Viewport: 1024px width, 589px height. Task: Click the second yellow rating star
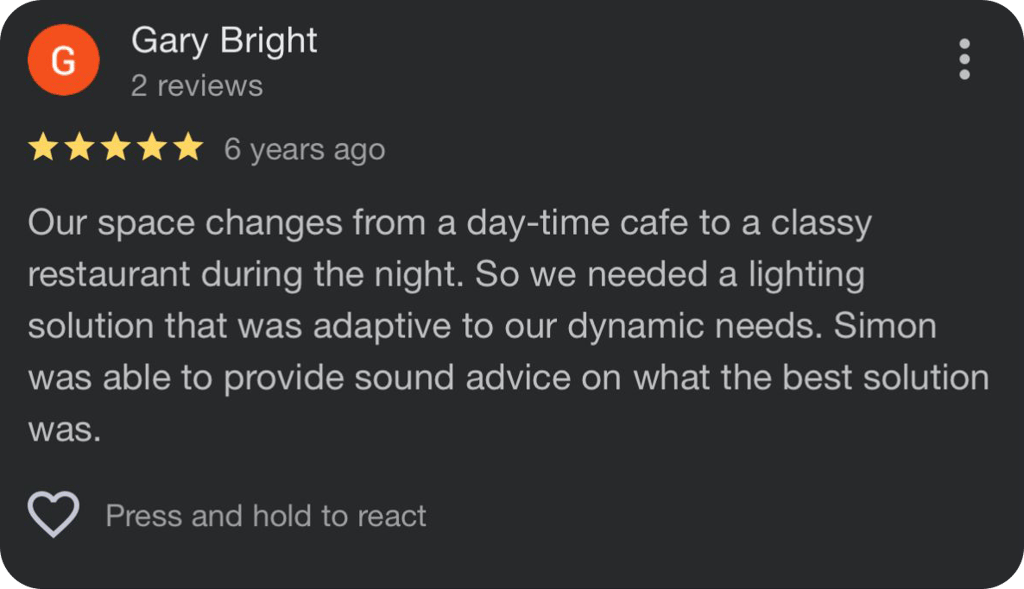(x=79, y=149)
